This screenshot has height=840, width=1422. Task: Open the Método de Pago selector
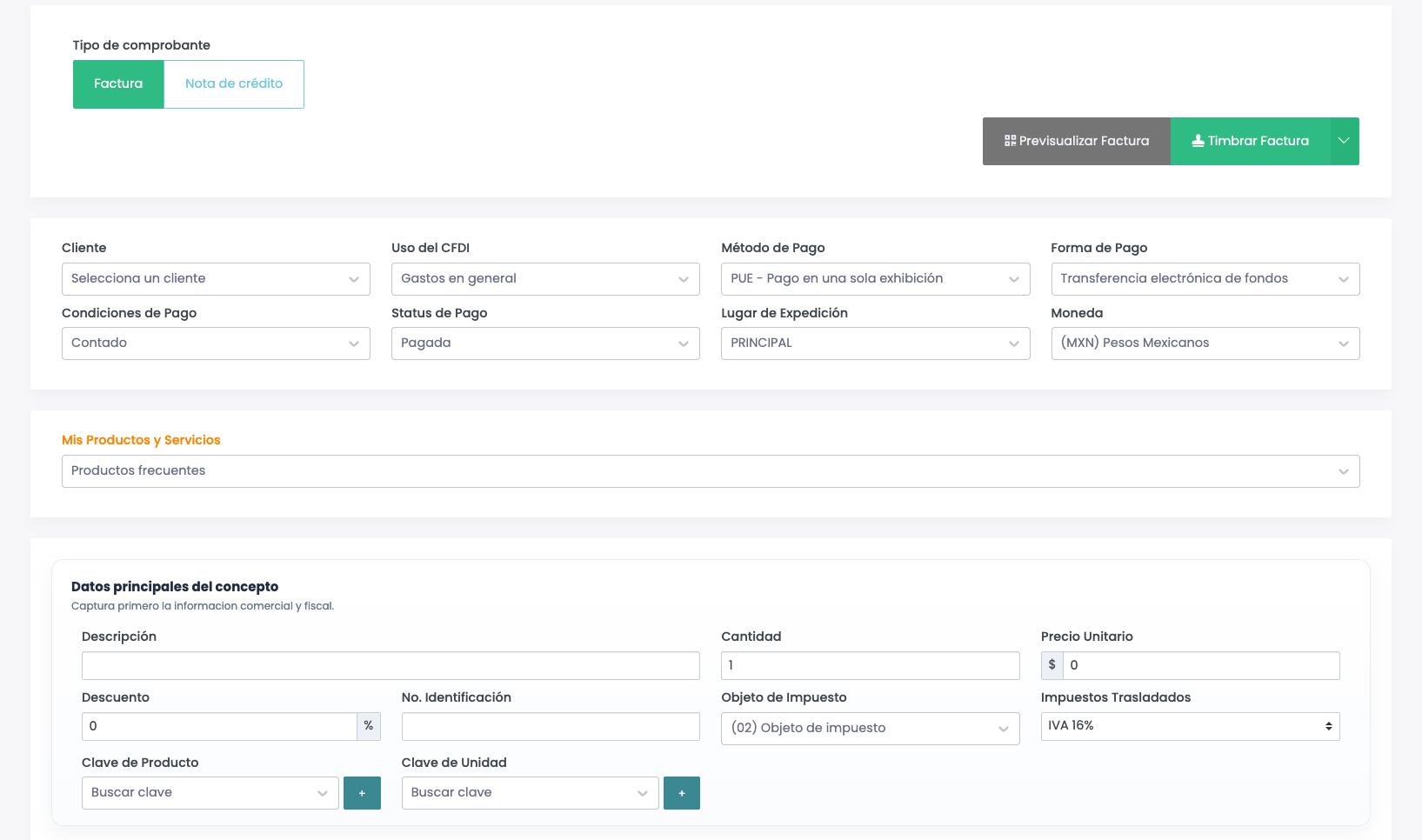pos(875,279)
